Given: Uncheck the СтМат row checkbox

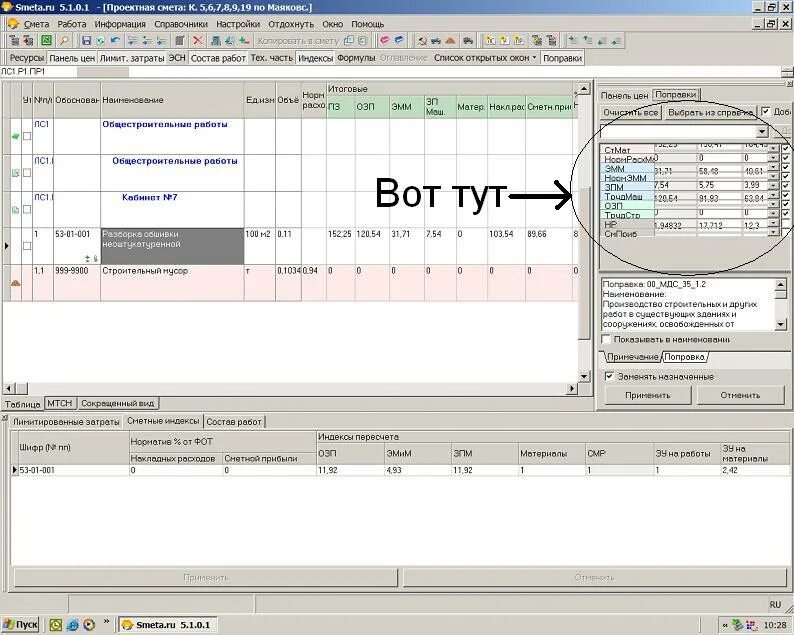Looking at the screenshot, I should click(785, 148).
